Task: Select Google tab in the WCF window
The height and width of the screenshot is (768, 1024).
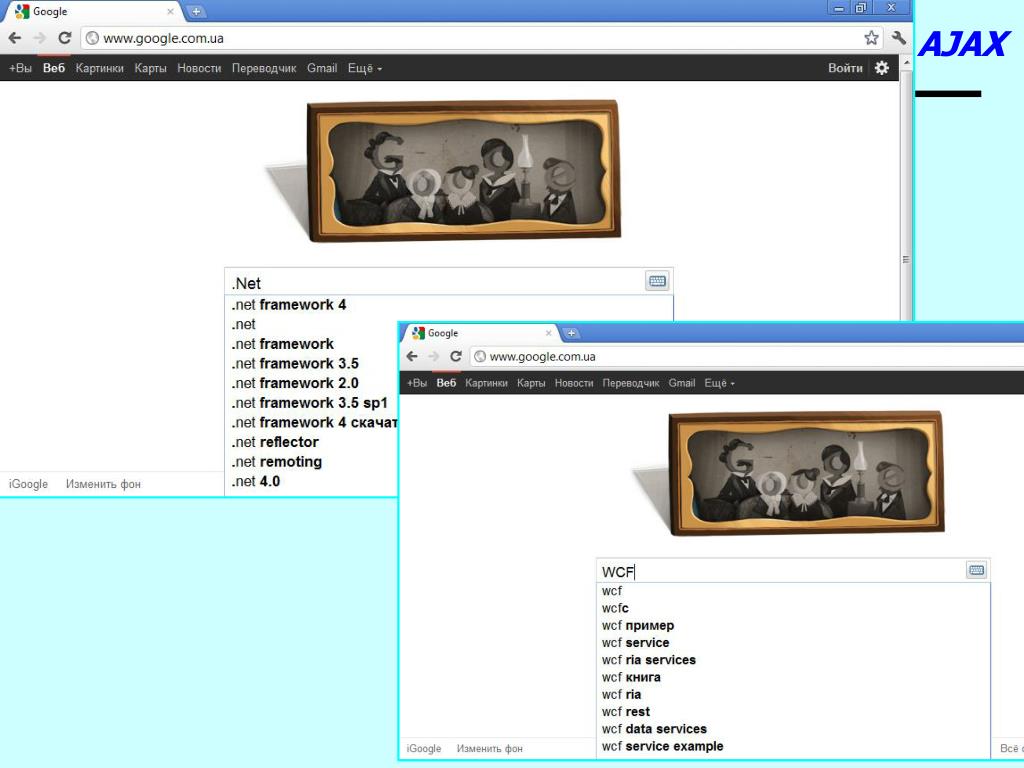Action: 478,333
